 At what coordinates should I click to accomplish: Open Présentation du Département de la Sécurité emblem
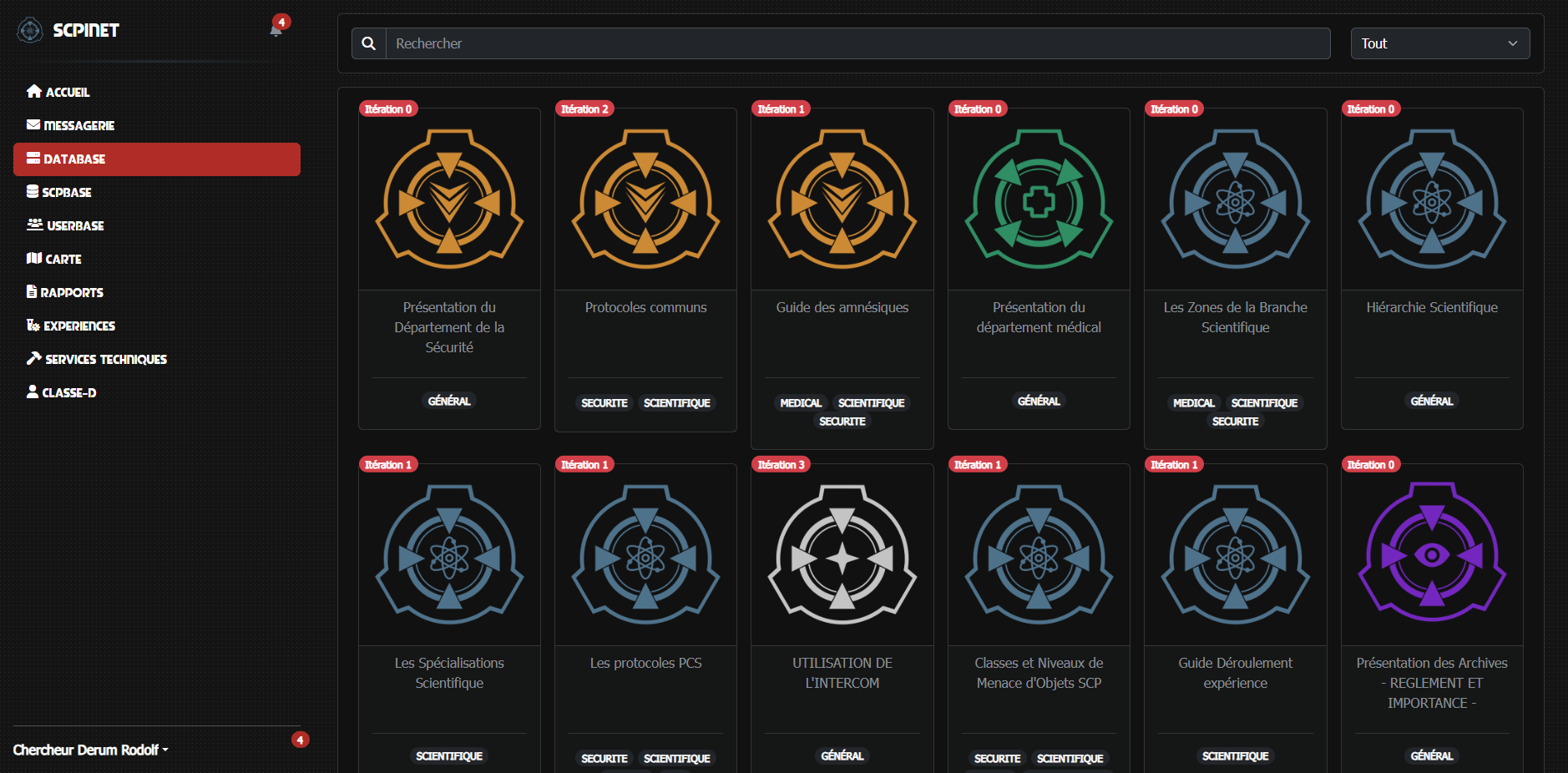(x=449, y=199)
